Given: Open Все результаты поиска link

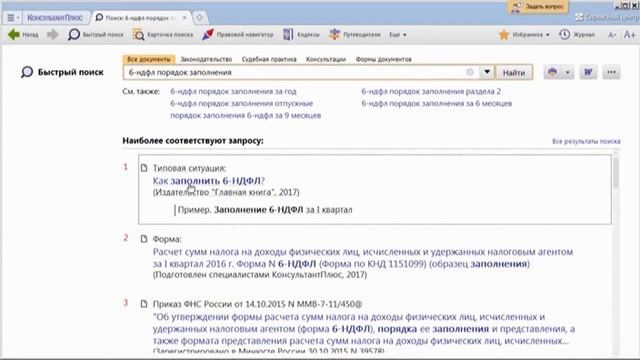Looking at the screenshot, I should point(586,141).
